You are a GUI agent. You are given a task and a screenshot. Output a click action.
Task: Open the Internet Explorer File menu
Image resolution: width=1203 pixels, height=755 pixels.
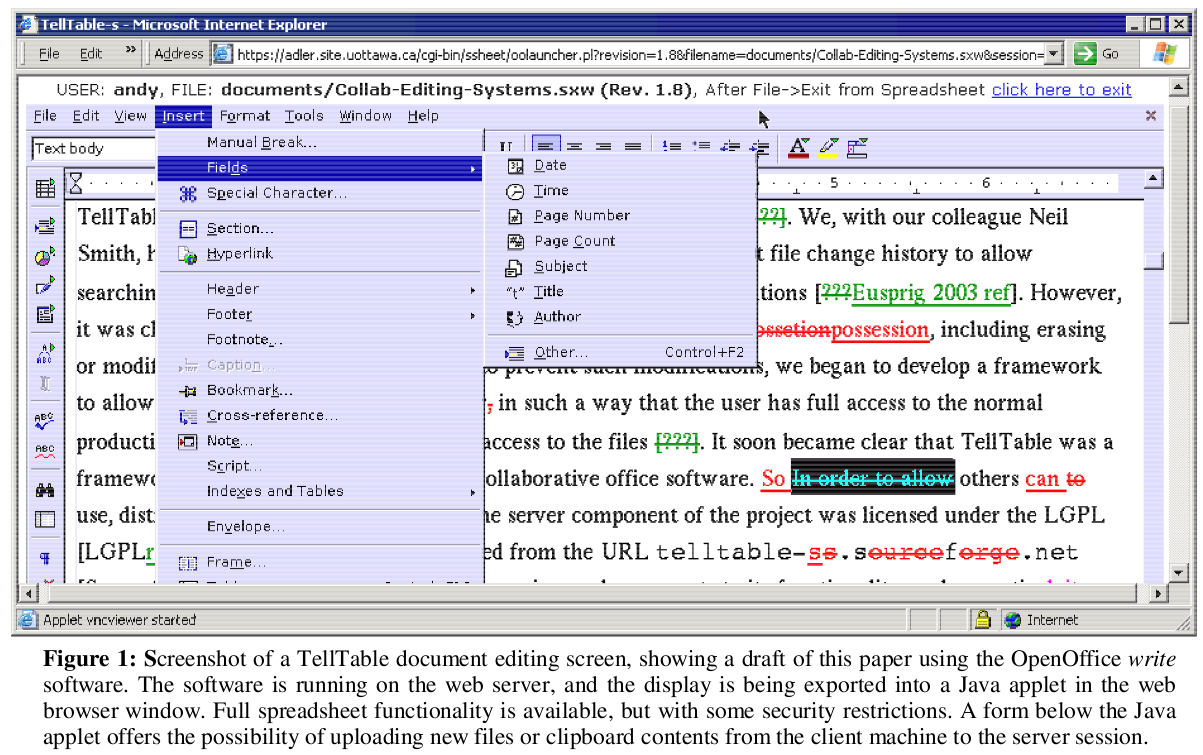tap(49, 54)
